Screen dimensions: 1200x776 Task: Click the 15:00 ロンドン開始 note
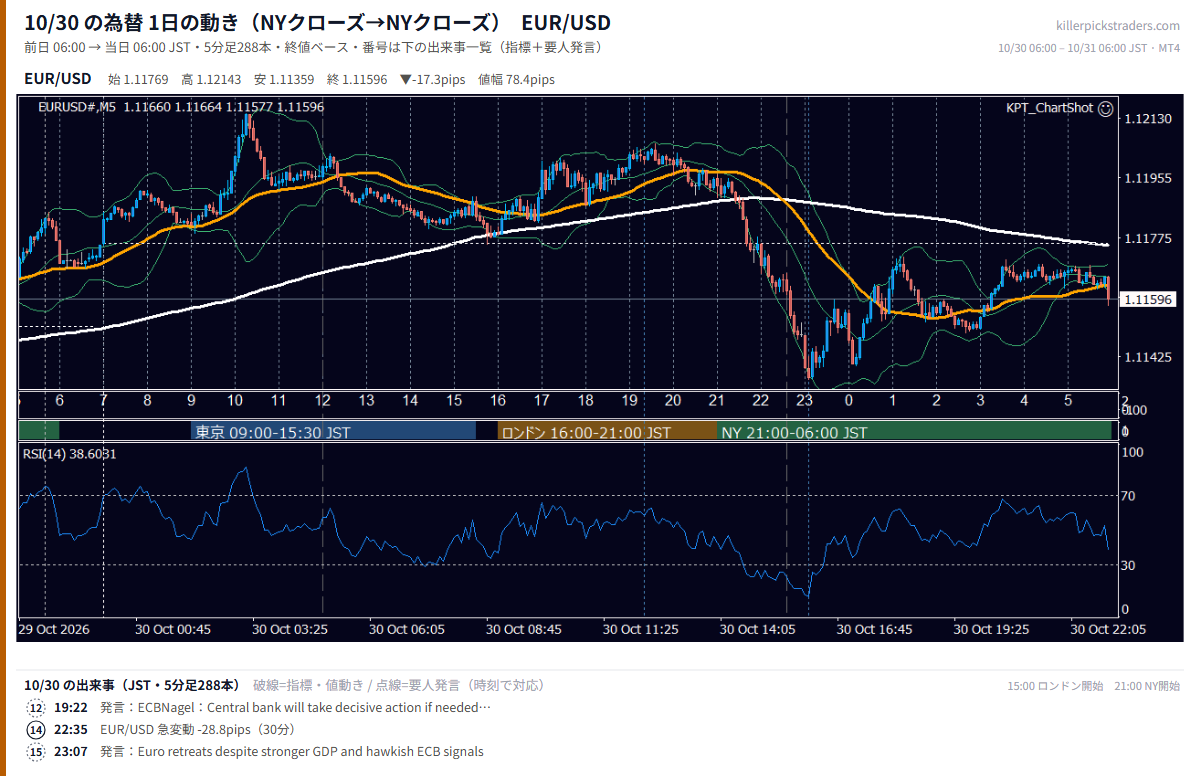[x=1055, y=686]
